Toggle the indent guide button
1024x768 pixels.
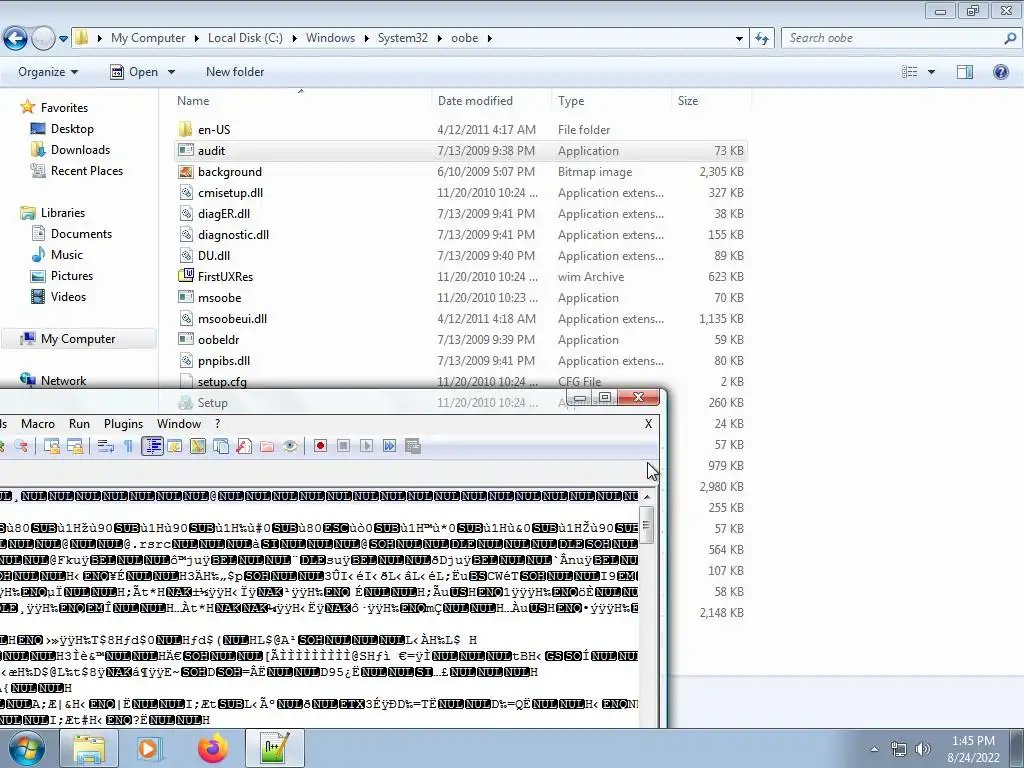tap(152, 446)
